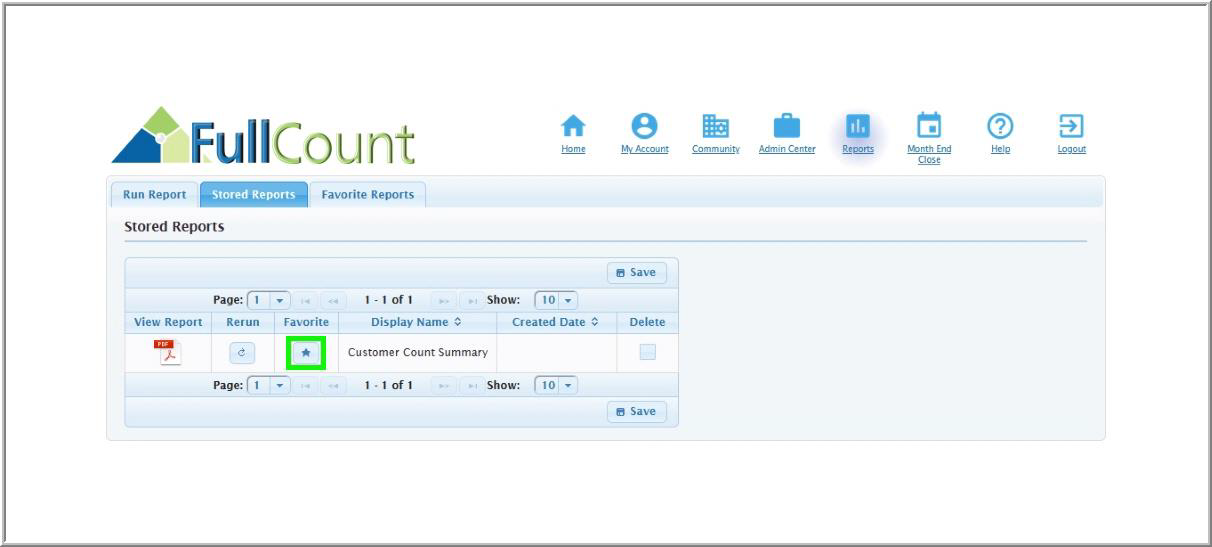Open the Customer Count Summary PDF report

[x=167, y=352]
